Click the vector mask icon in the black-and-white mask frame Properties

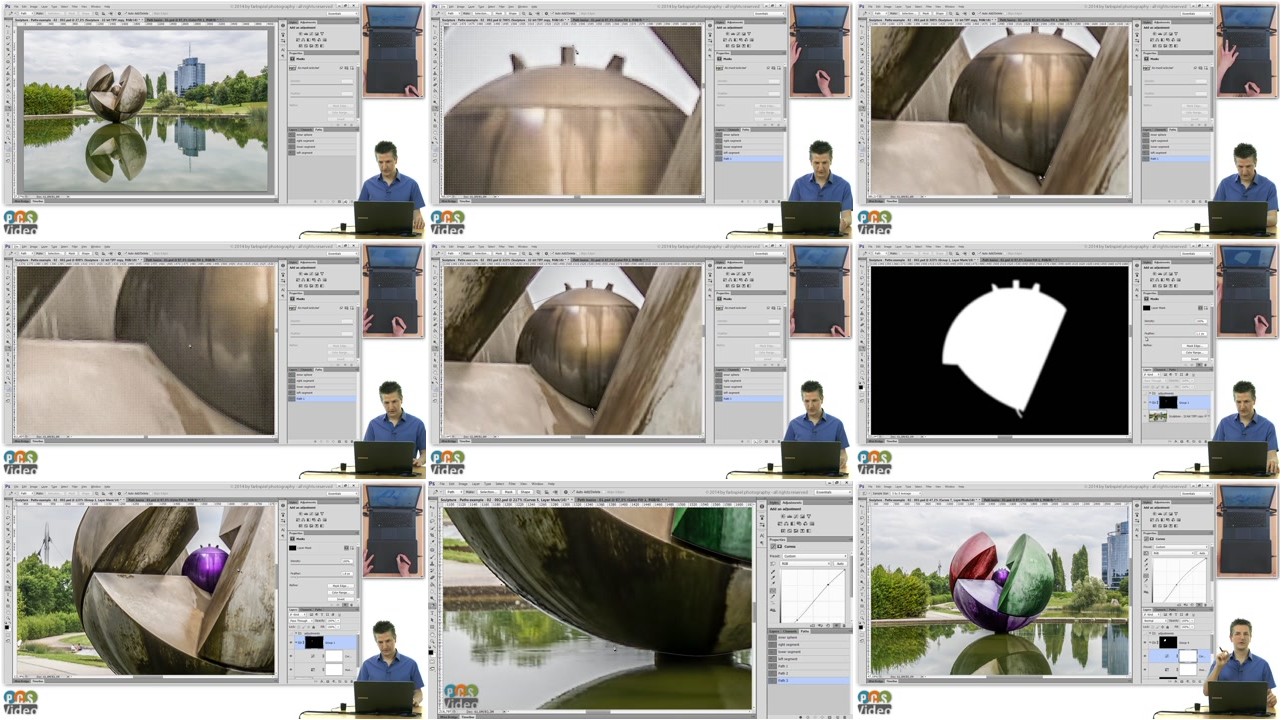[1206, 308]
